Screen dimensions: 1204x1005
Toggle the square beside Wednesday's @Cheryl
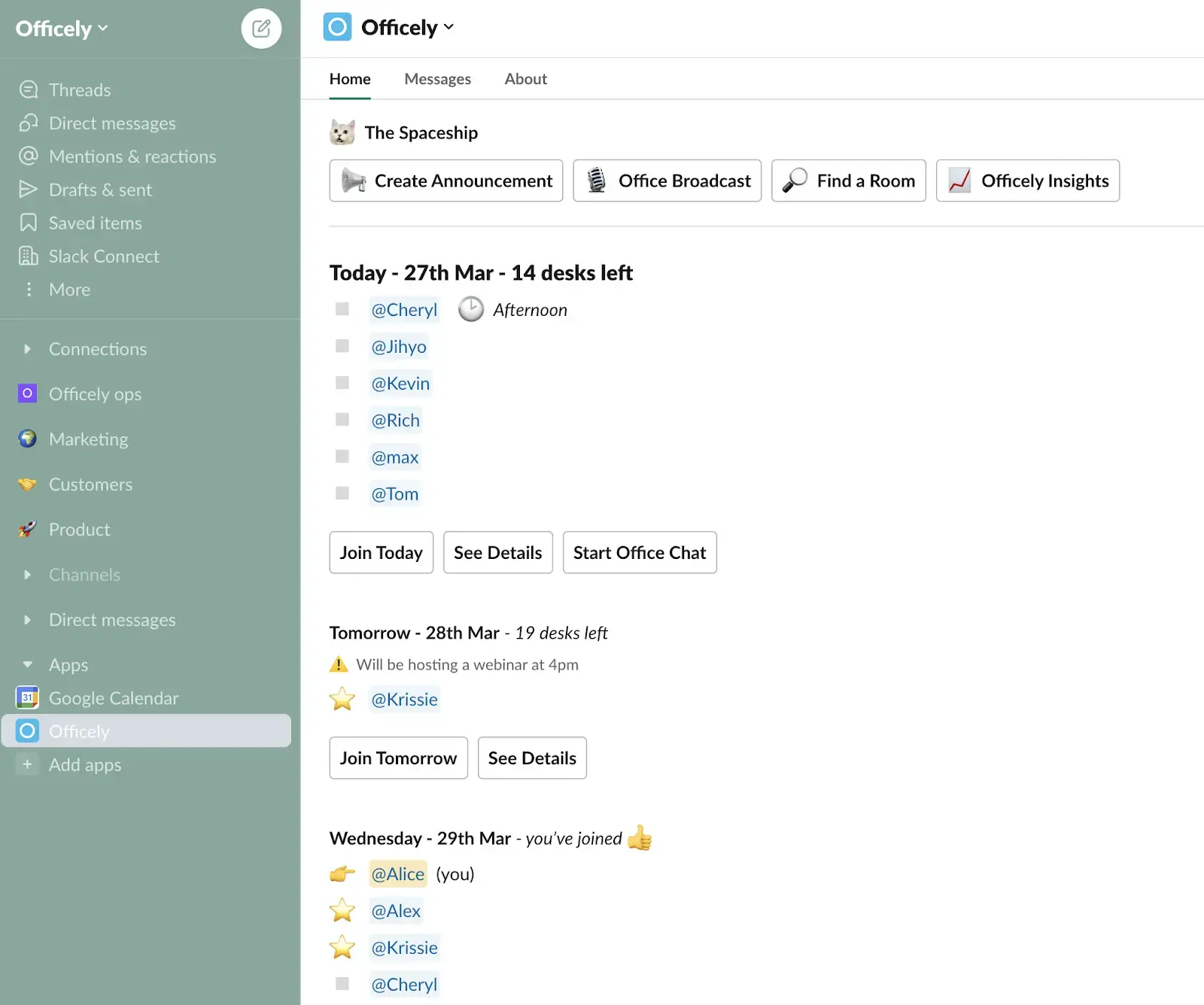tap(342, 984)
